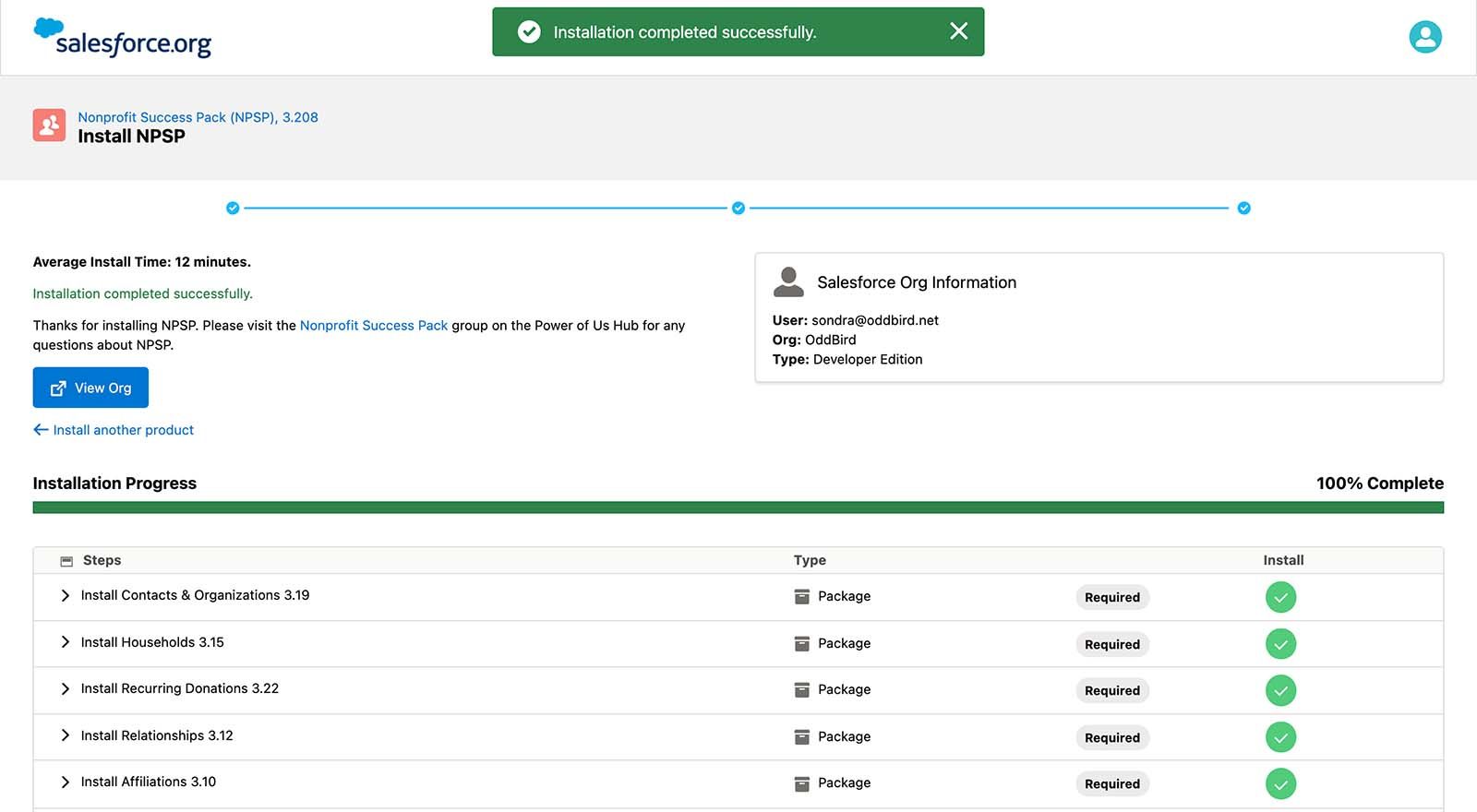Click the green checkmark for Affiliations
The width and height of the screenshot is (1477, 812).
pos(1280,783)
